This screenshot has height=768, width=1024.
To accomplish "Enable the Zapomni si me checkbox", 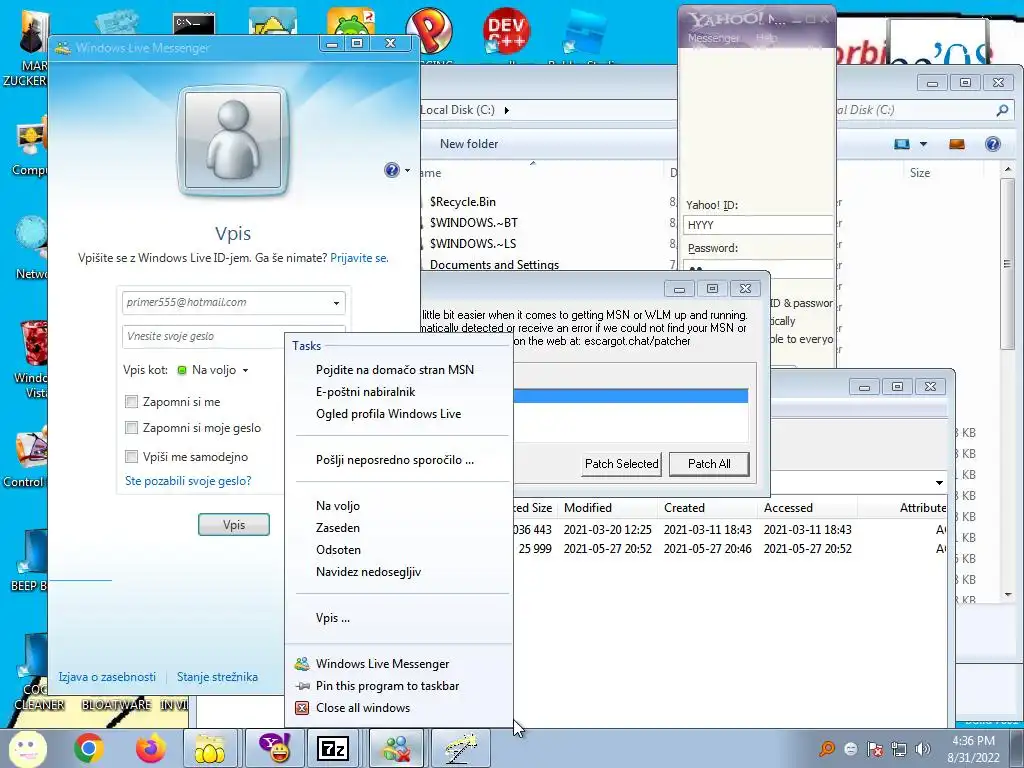I will (x=131, y=402).
